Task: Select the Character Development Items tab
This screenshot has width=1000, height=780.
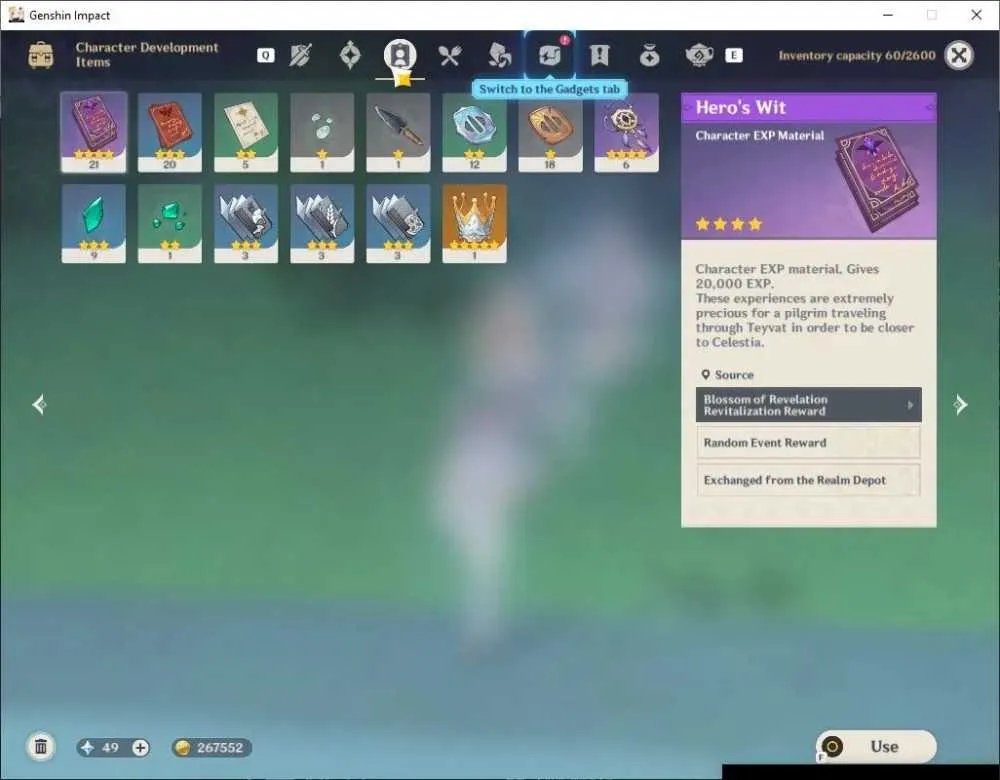Action: [x=400, y=56]
